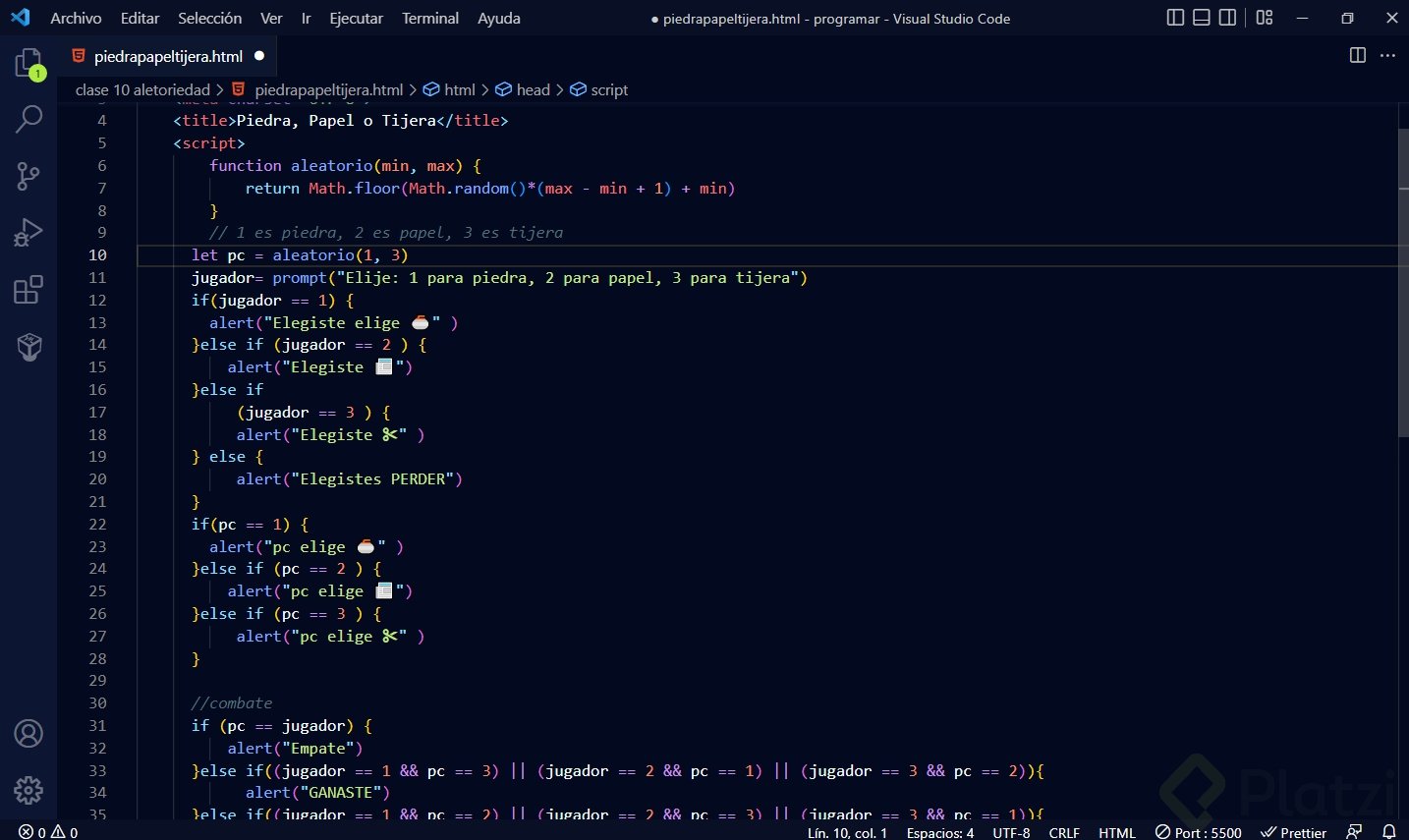The image size is (1409, 840).
Task: Toggle primary side bar layout icon
Action: pos(1175,18)
